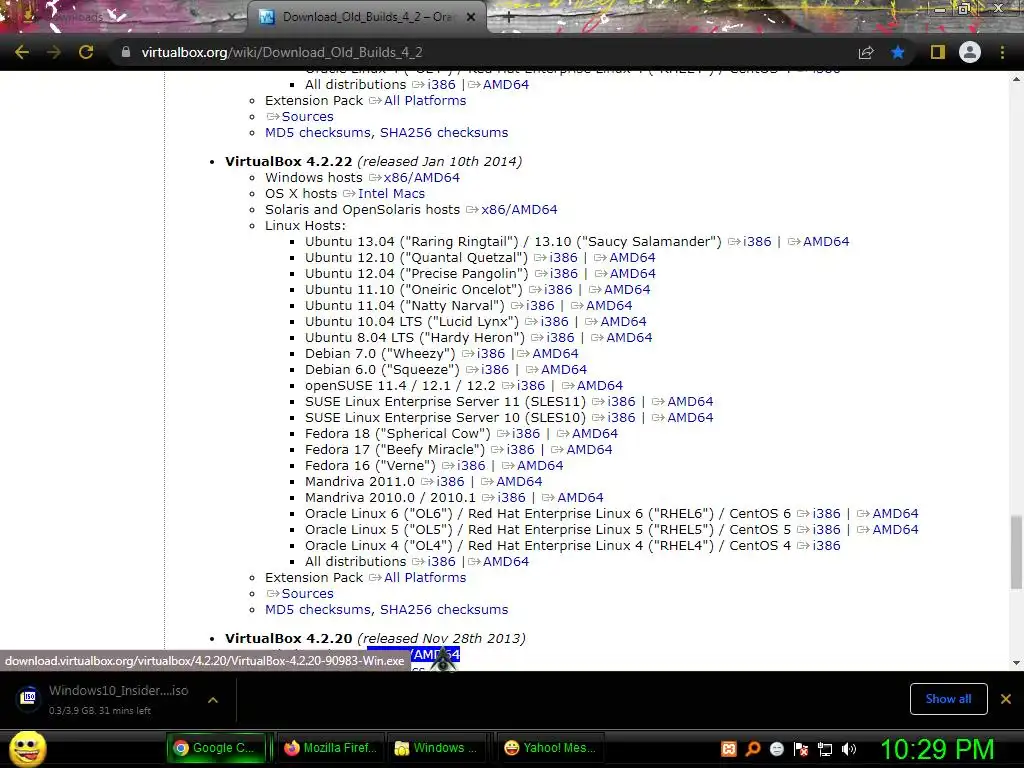This screenshot has height=768, width=1024.
Task: Download Mandriva 2011.0 AMD64 package
Action: [519, 482]
